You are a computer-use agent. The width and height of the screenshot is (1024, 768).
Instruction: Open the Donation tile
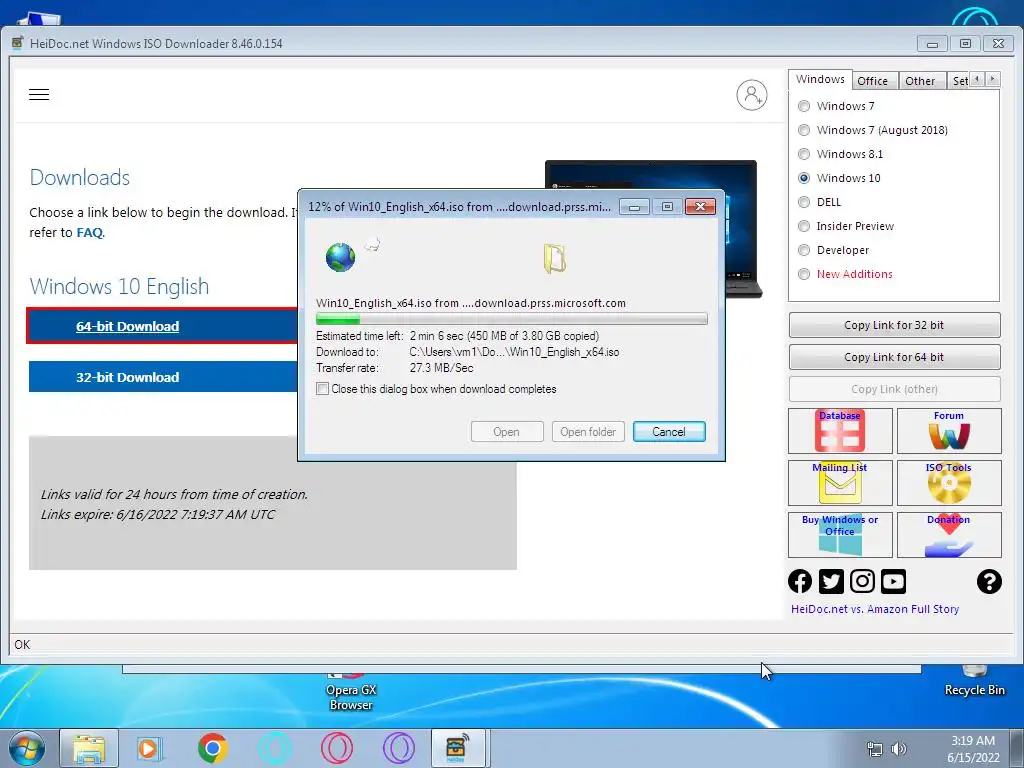coord(949,535)
